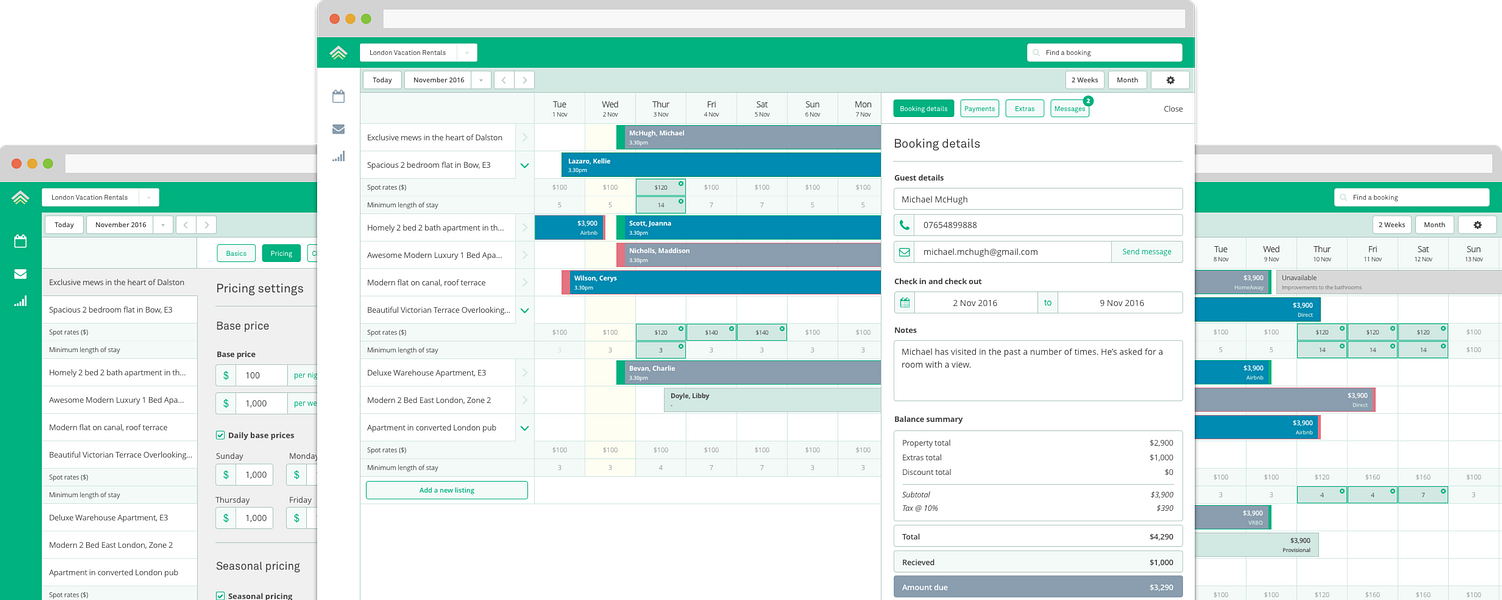Switch to 2 Weeks view in front window
1502x600 pixels.
pos(1085,80)
